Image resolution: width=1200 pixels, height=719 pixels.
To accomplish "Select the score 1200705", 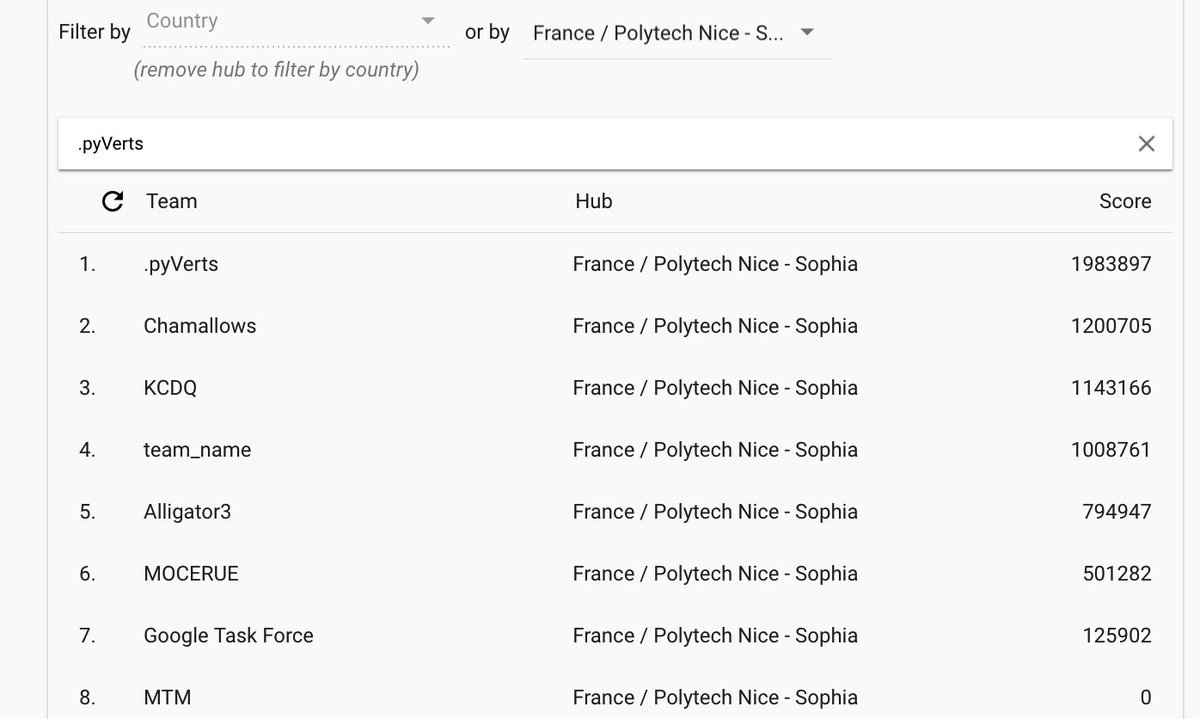I will click(1111, 326).
